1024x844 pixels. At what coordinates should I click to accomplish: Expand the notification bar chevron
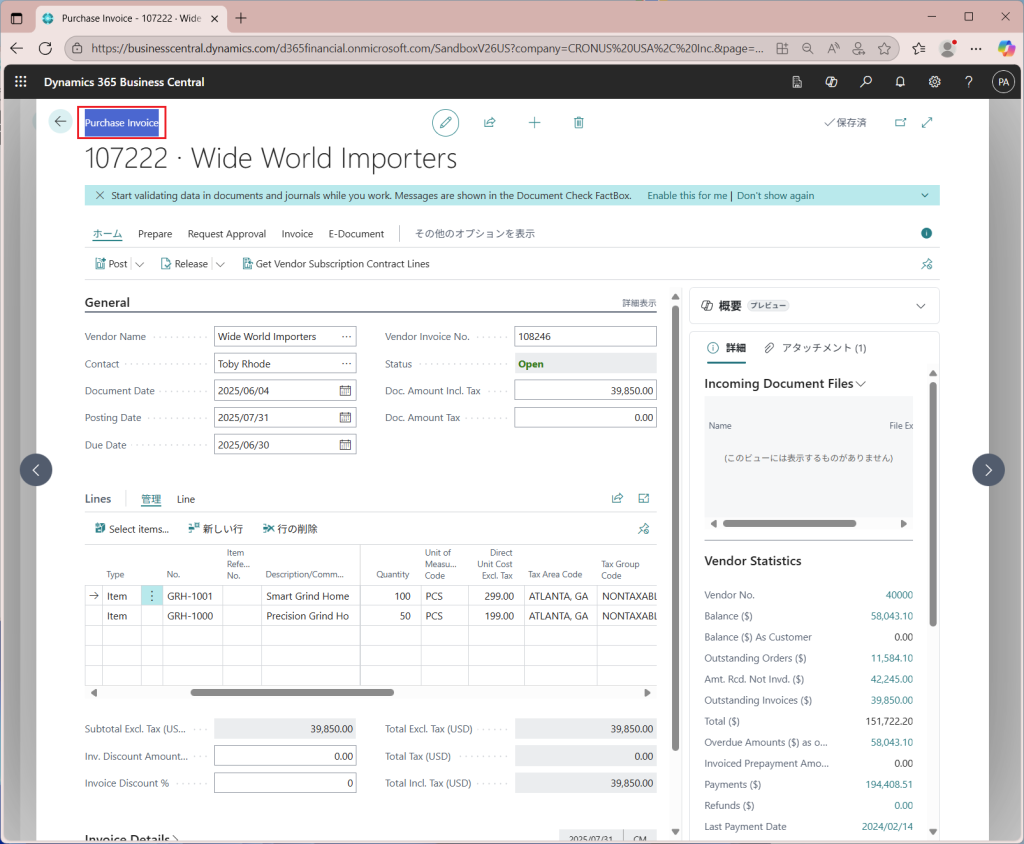click(x=925, y=195)
